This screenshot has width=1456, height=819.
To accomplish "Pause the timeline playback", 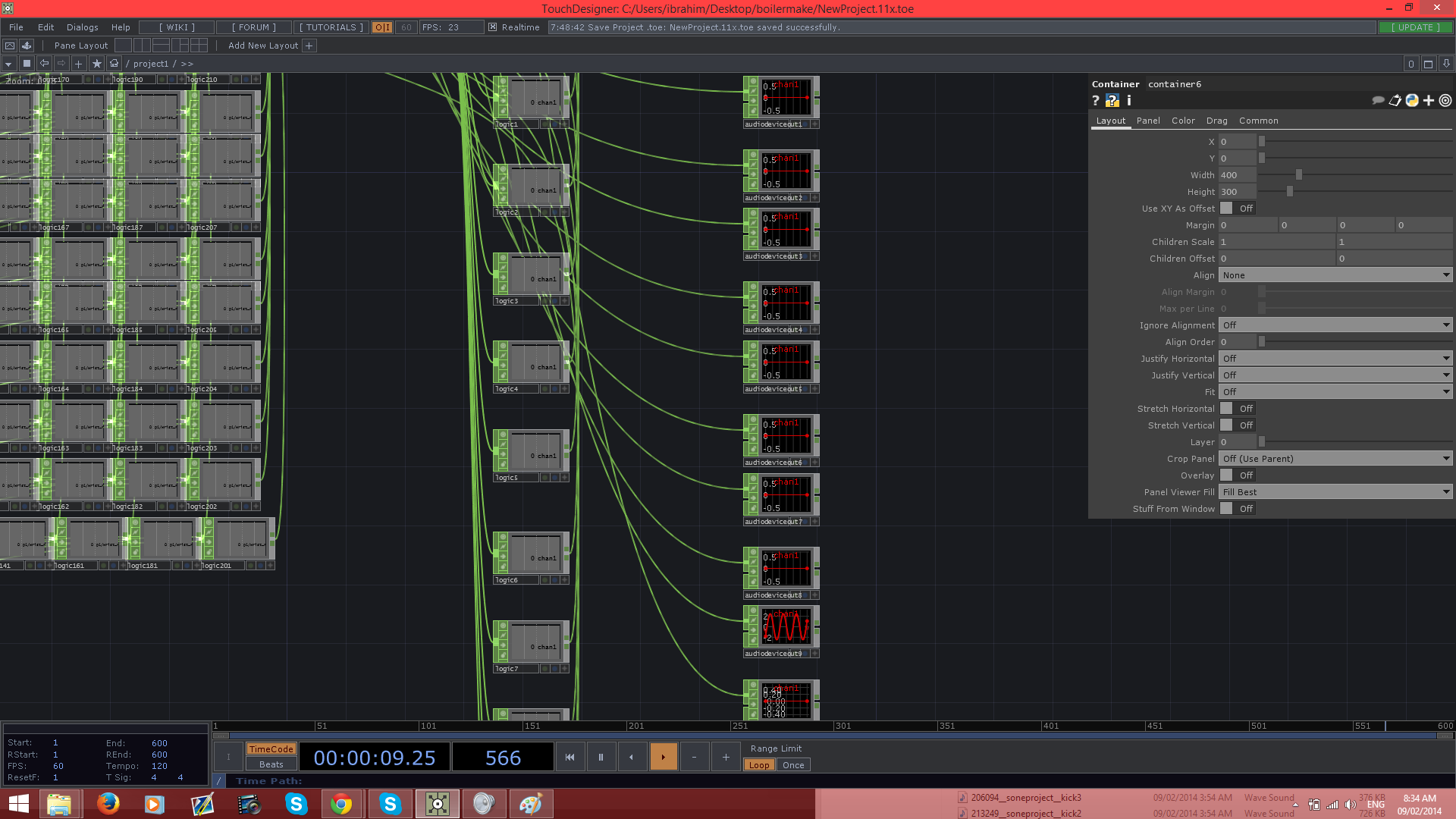I will click(x=601, y=757).
